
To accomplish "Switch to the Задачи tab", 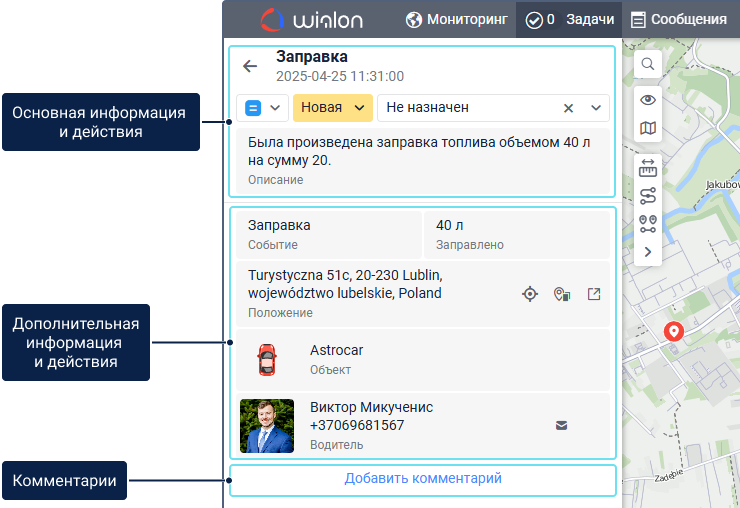I will pyautogui.click(x=569, y=19).
